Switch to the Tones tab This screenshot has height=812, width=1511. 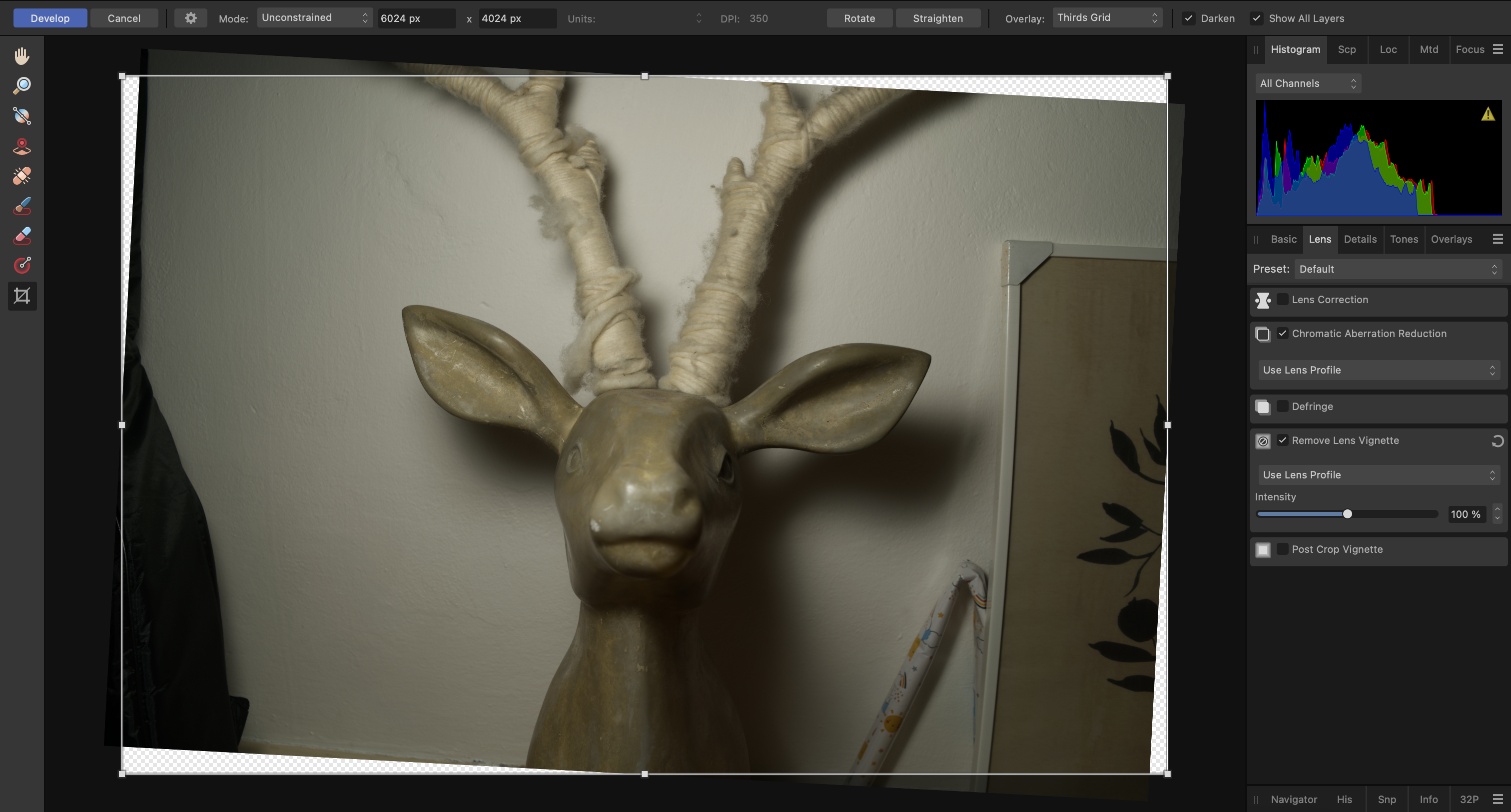click(x=1404, y=239)
